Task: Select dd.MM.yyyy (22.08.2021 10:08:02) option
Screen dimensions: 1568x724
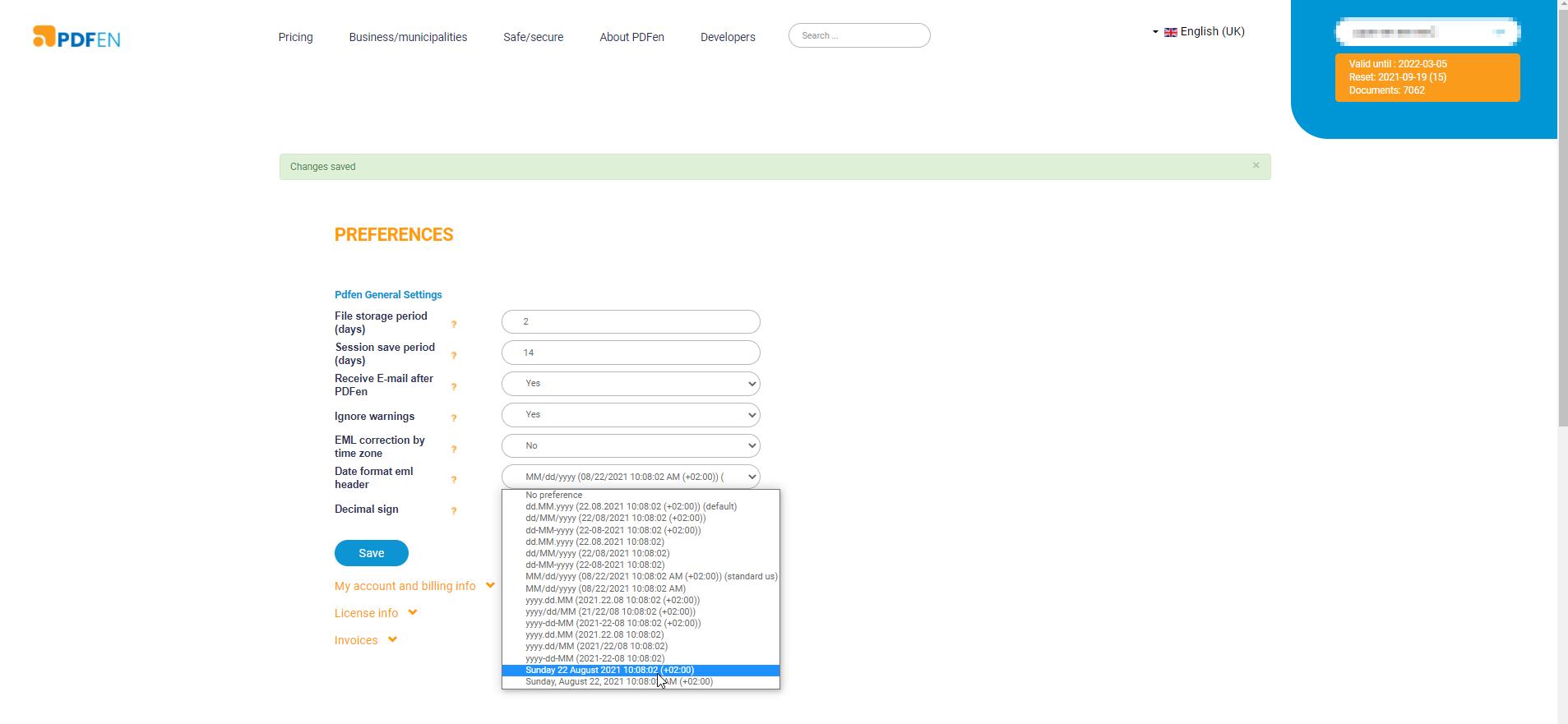Action: (641, 542)
